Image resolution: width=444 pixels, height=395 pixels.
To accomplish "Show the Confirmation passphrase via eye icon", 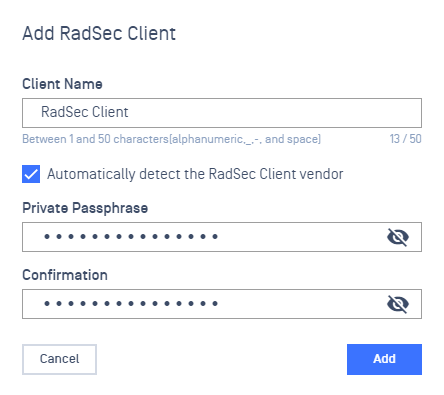I will 398,304.
